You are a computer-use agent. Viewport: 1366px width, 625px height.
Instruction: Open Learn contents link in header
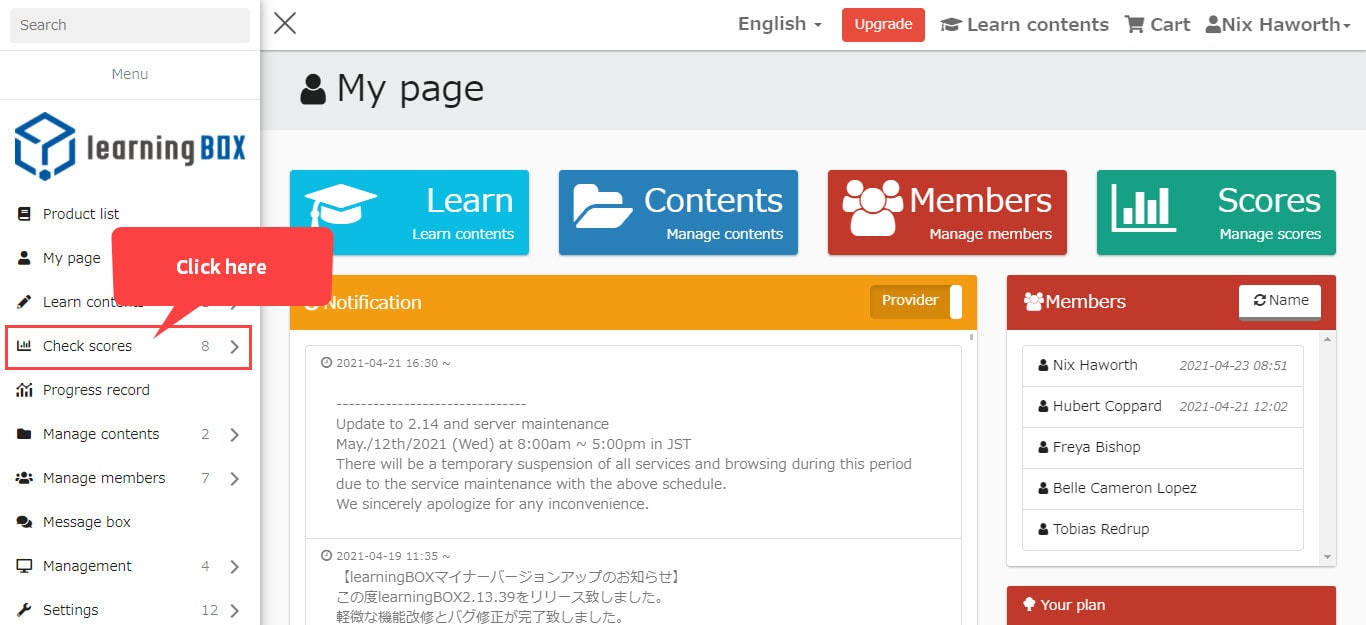[1025, 25]
